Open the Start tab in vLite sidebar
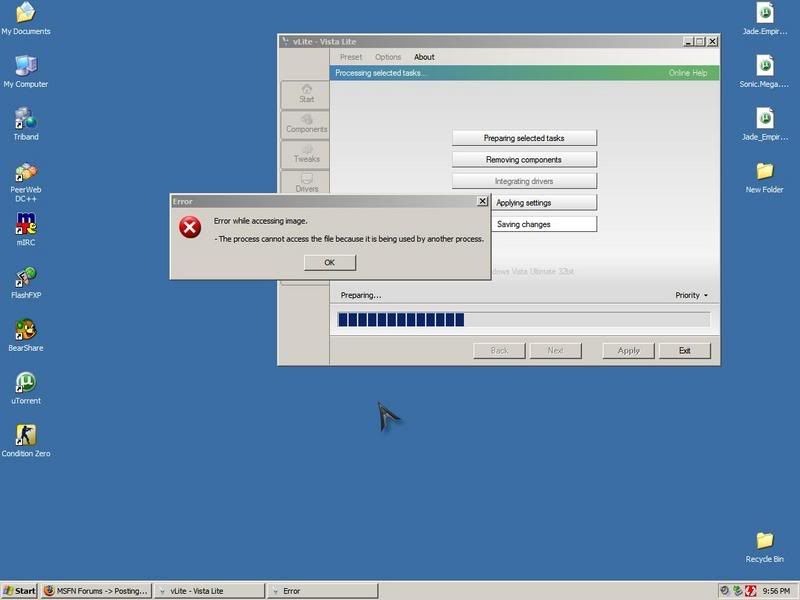 [306, 93]
